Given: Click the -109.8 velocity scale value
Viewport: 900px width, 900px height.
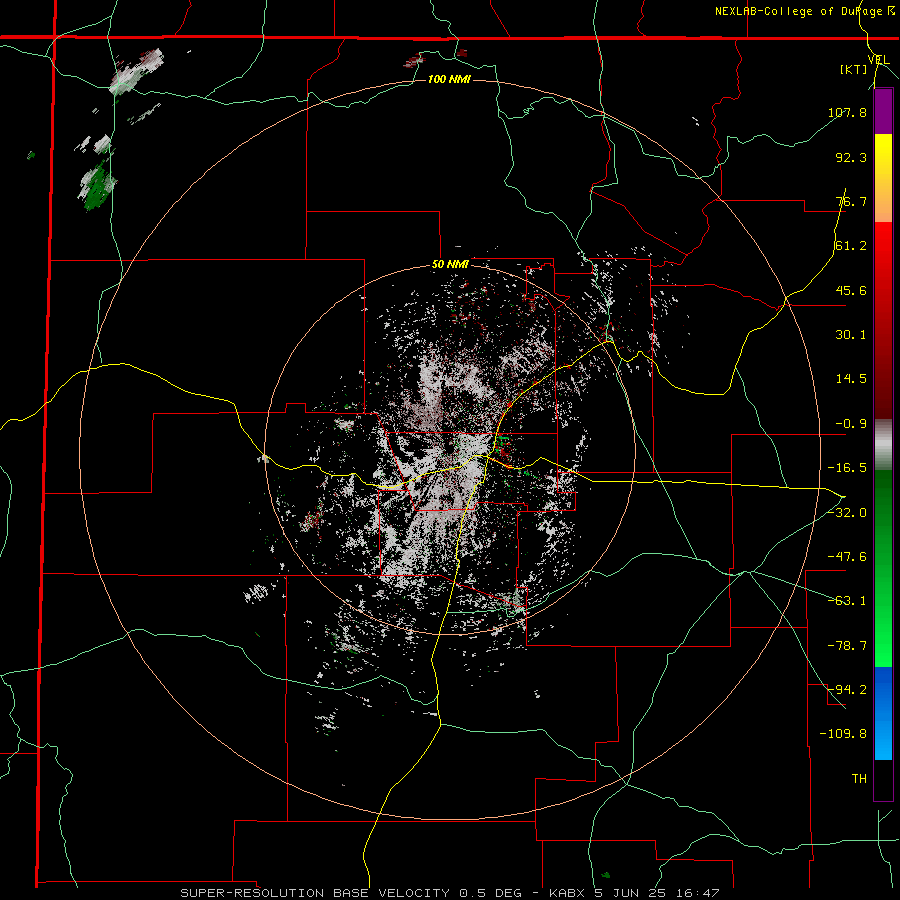Looking at the screenshot, I should click(x=843, y=734).
